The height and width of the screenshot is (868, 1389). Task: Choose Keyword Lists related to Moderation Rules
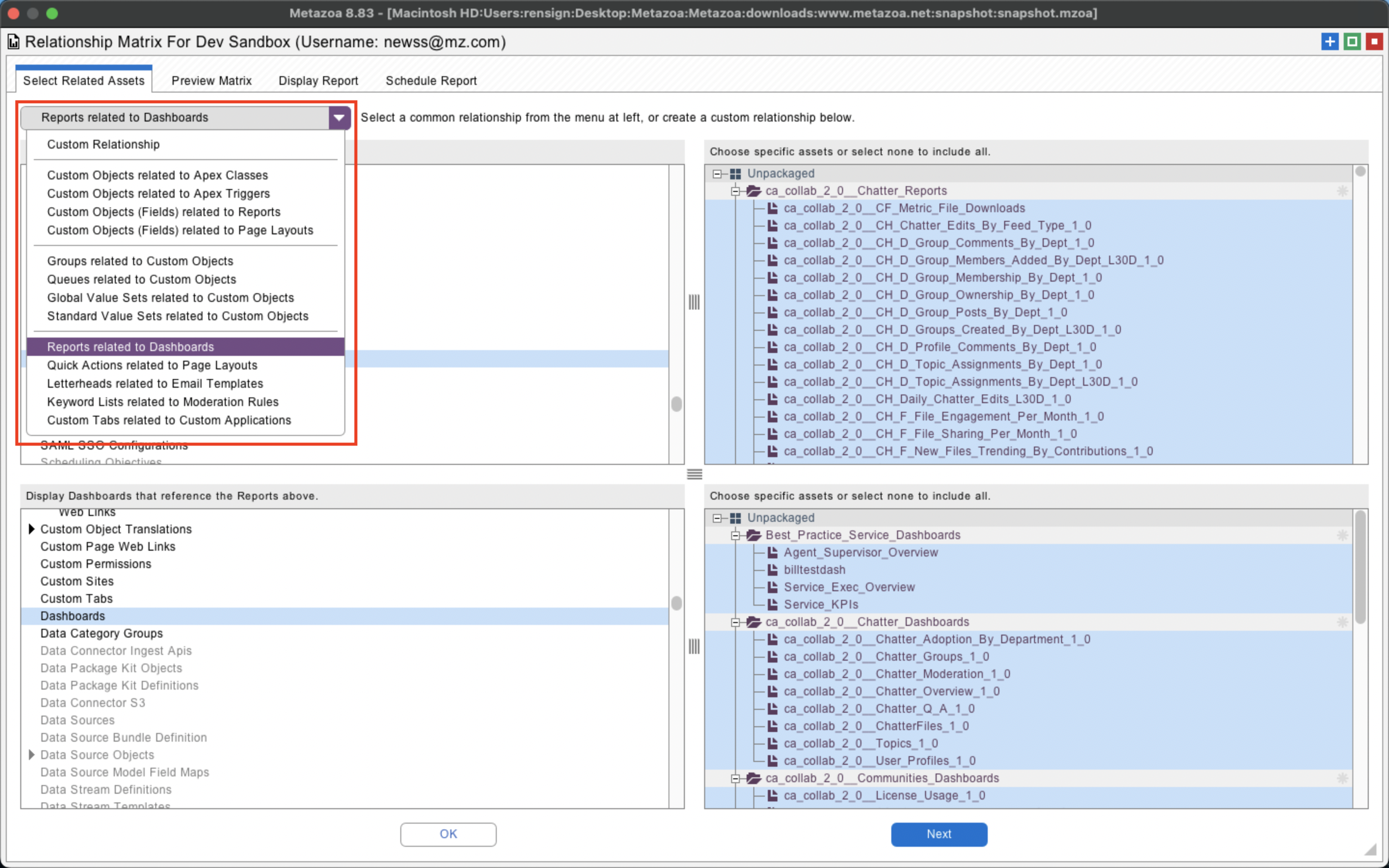185,403
